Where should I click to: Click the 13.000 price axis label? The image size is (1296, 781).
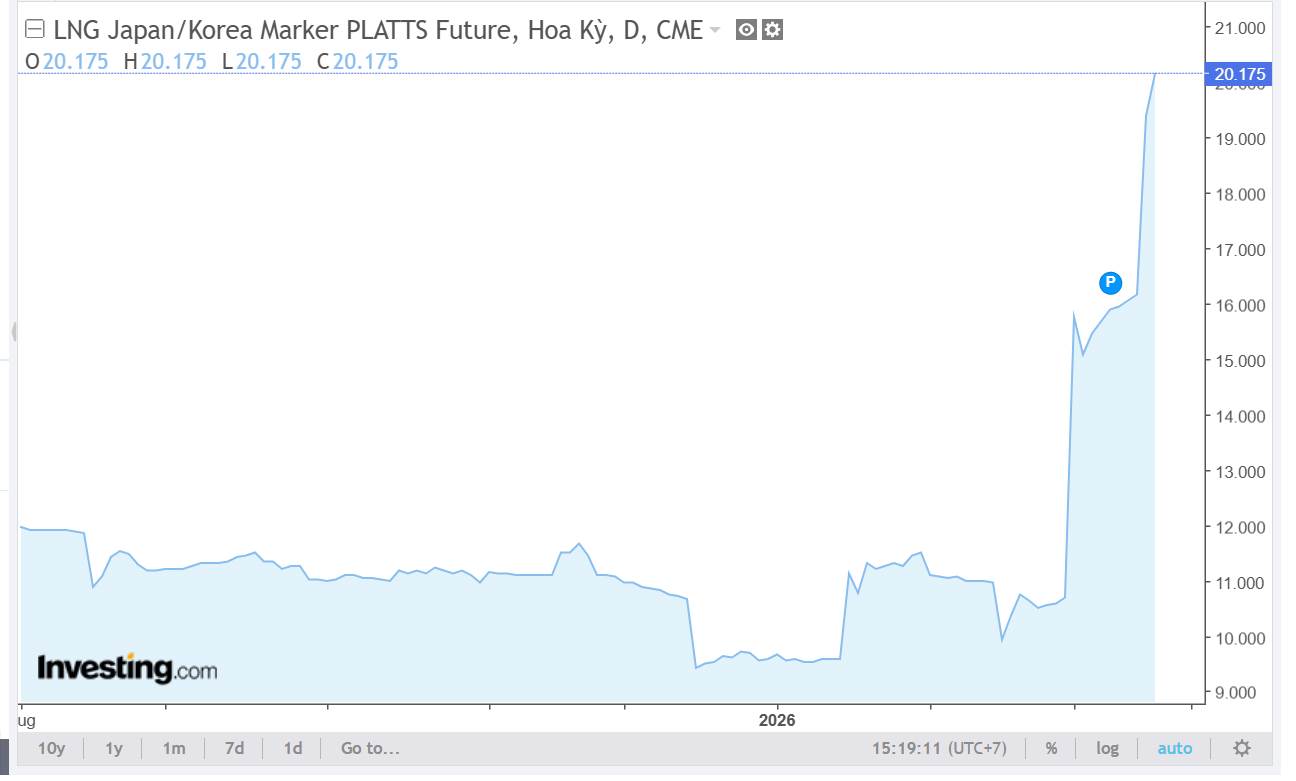coord(1238,472)
